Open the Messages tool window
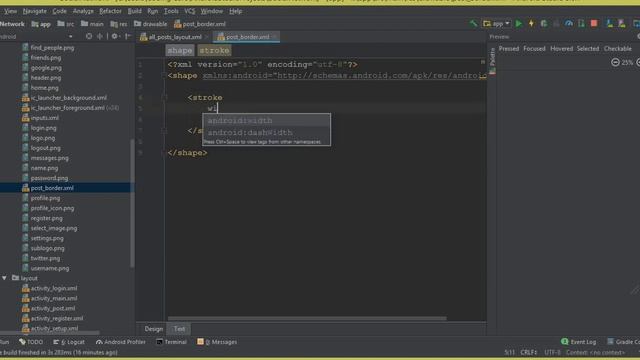This screenshot has width=640, height=360. coord(217,342)
